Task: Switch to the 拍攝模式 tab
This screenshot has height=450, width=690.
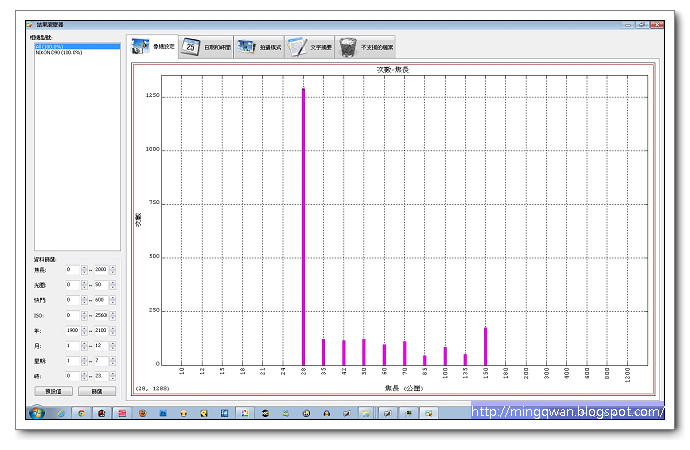Action: pos(259,47)
